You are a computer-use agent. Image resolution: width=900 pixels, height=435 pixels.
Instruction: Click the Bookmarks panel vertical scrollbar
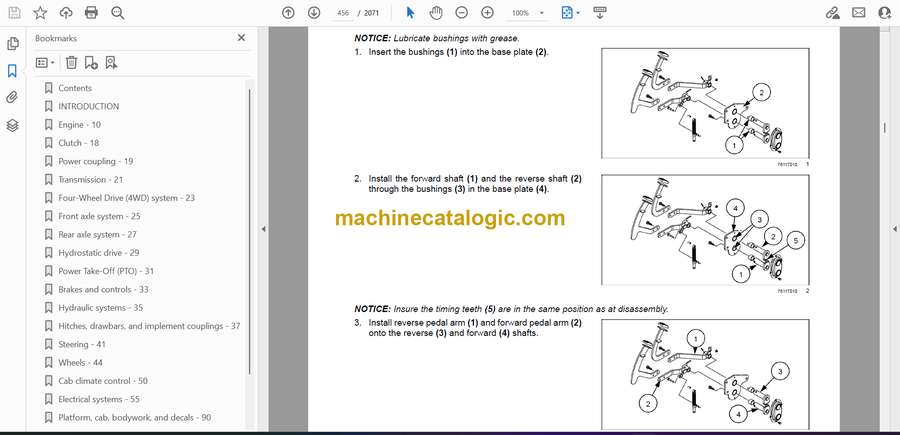(x=249, y=230)
